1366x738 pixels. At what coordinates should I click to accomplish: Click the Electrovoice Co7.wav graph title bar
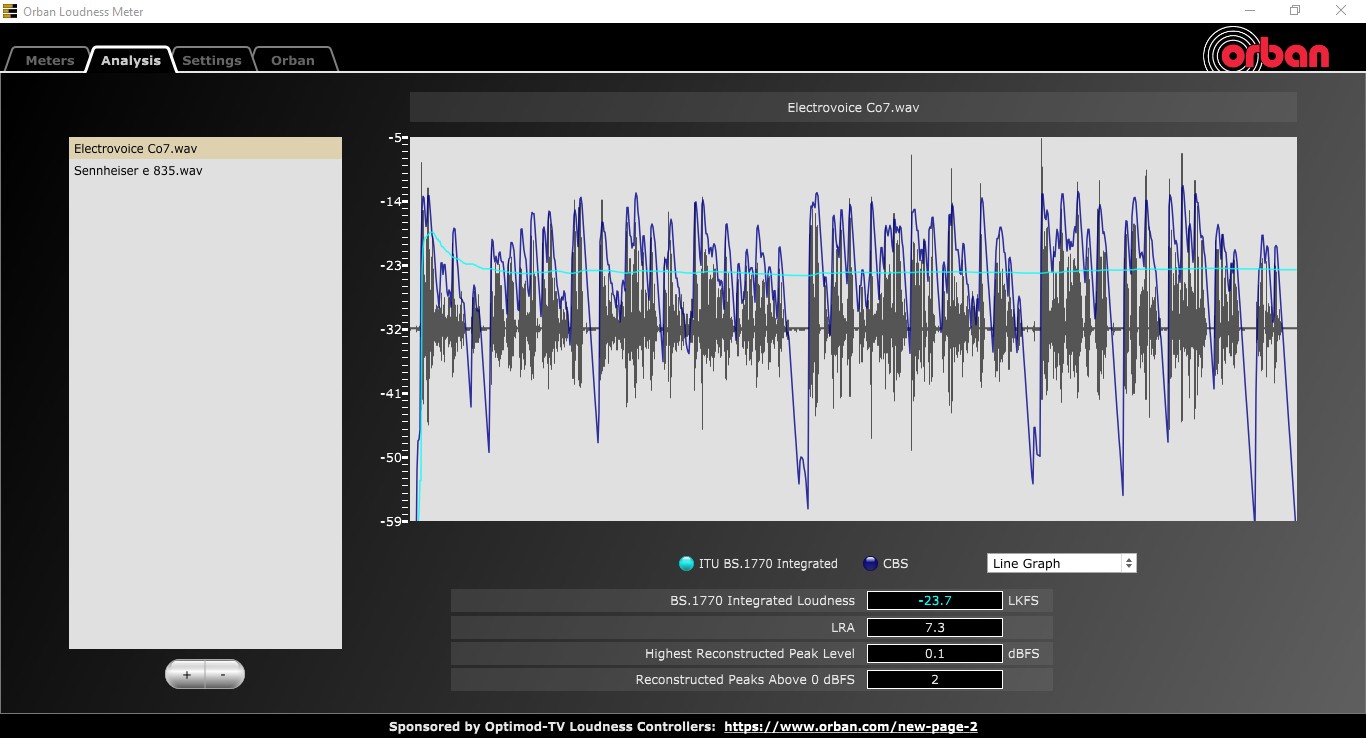853,107
